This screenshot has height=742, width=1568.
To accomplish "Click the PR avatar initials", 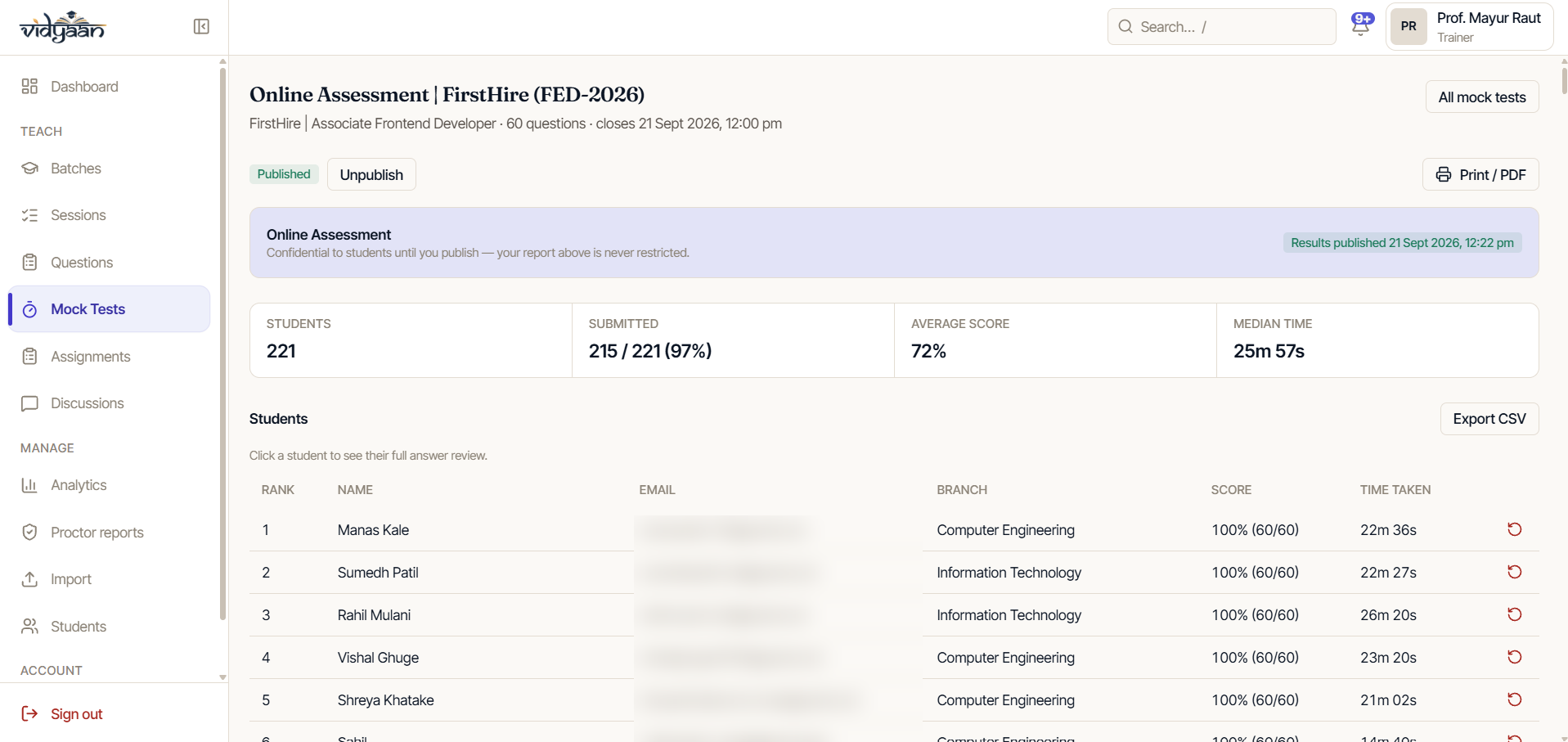I will point(1409,26).
